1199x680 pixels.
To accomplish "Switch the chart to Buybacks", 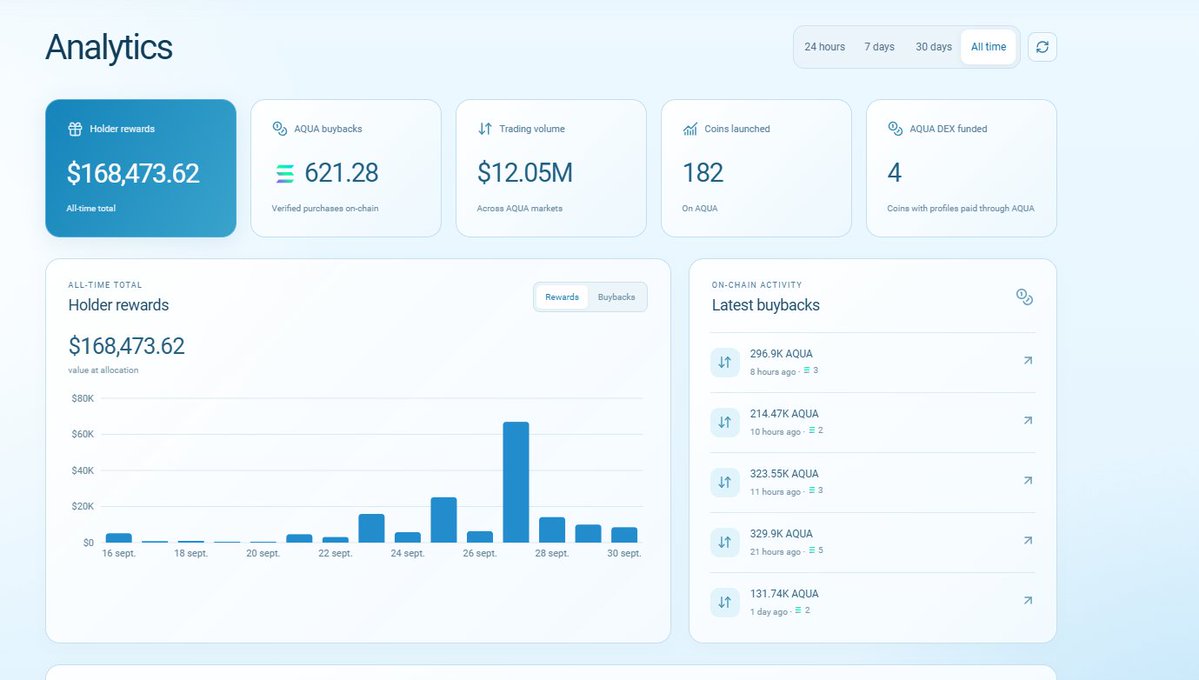I will pyautogui.click(x=616, y=297).
